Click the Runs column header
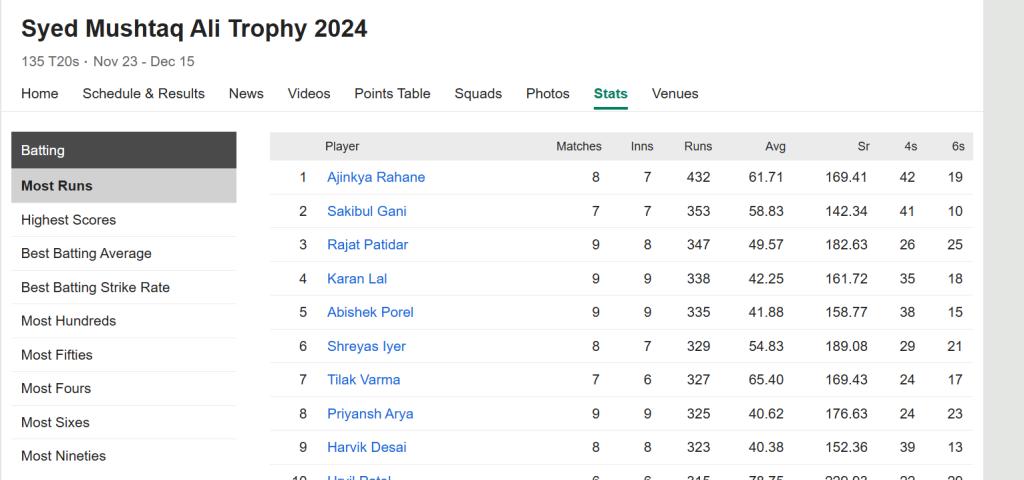Screen dimensions: 1024x480 pos(698,146)
